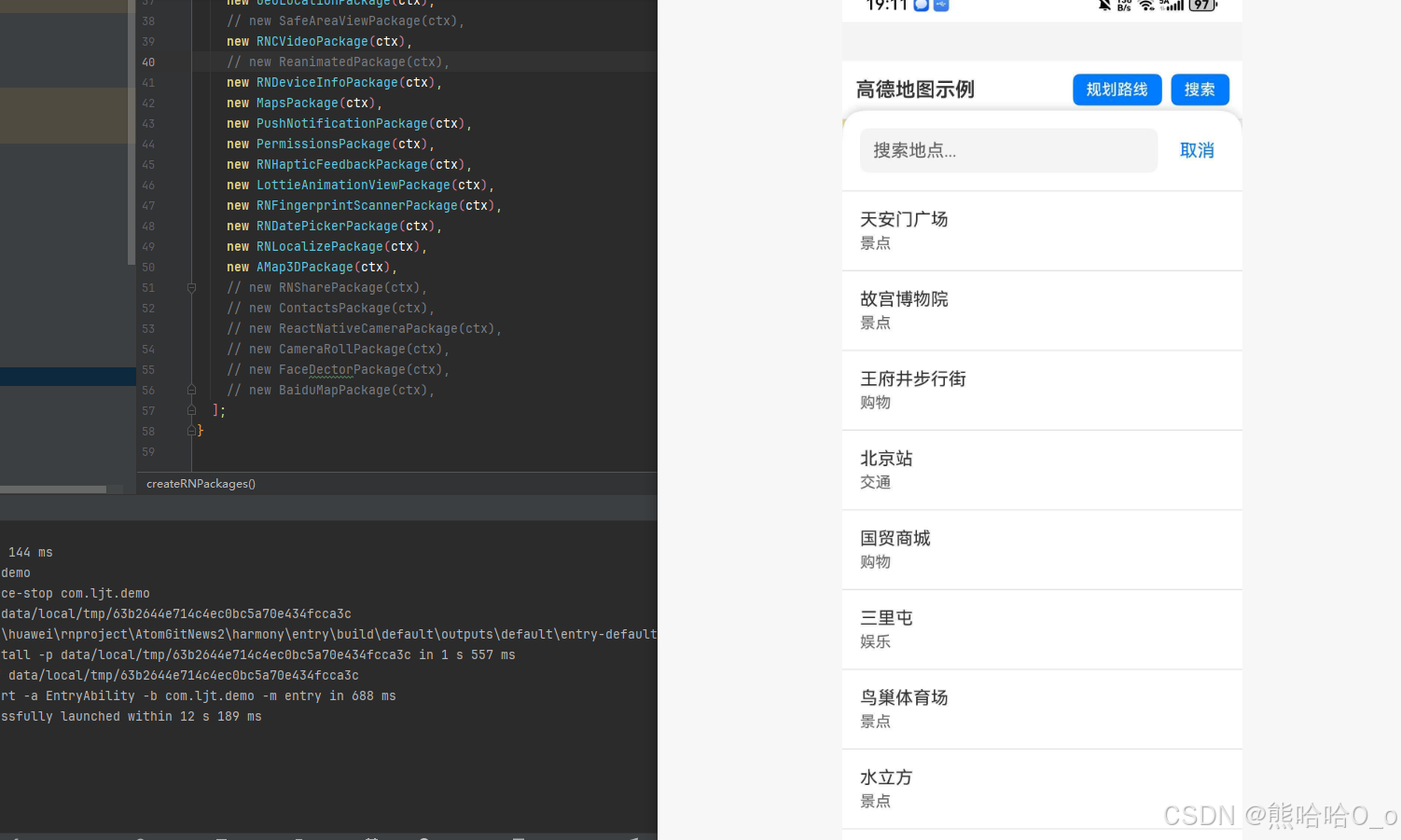Image resolution: width=1401 pixels, height=840 pixels.
Task: Click the commented BaiduMapPackage line
Action: coord(330,391)
